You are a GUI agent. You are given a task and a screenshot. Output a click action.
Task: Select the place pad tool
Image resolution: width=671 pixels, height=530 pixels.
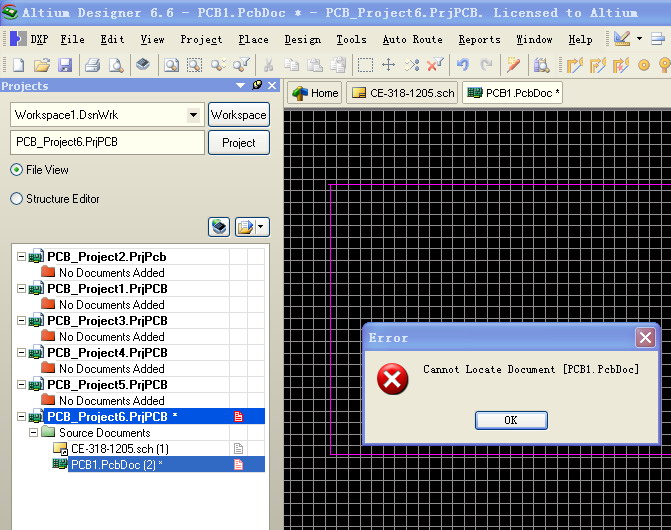click(644, 65)
